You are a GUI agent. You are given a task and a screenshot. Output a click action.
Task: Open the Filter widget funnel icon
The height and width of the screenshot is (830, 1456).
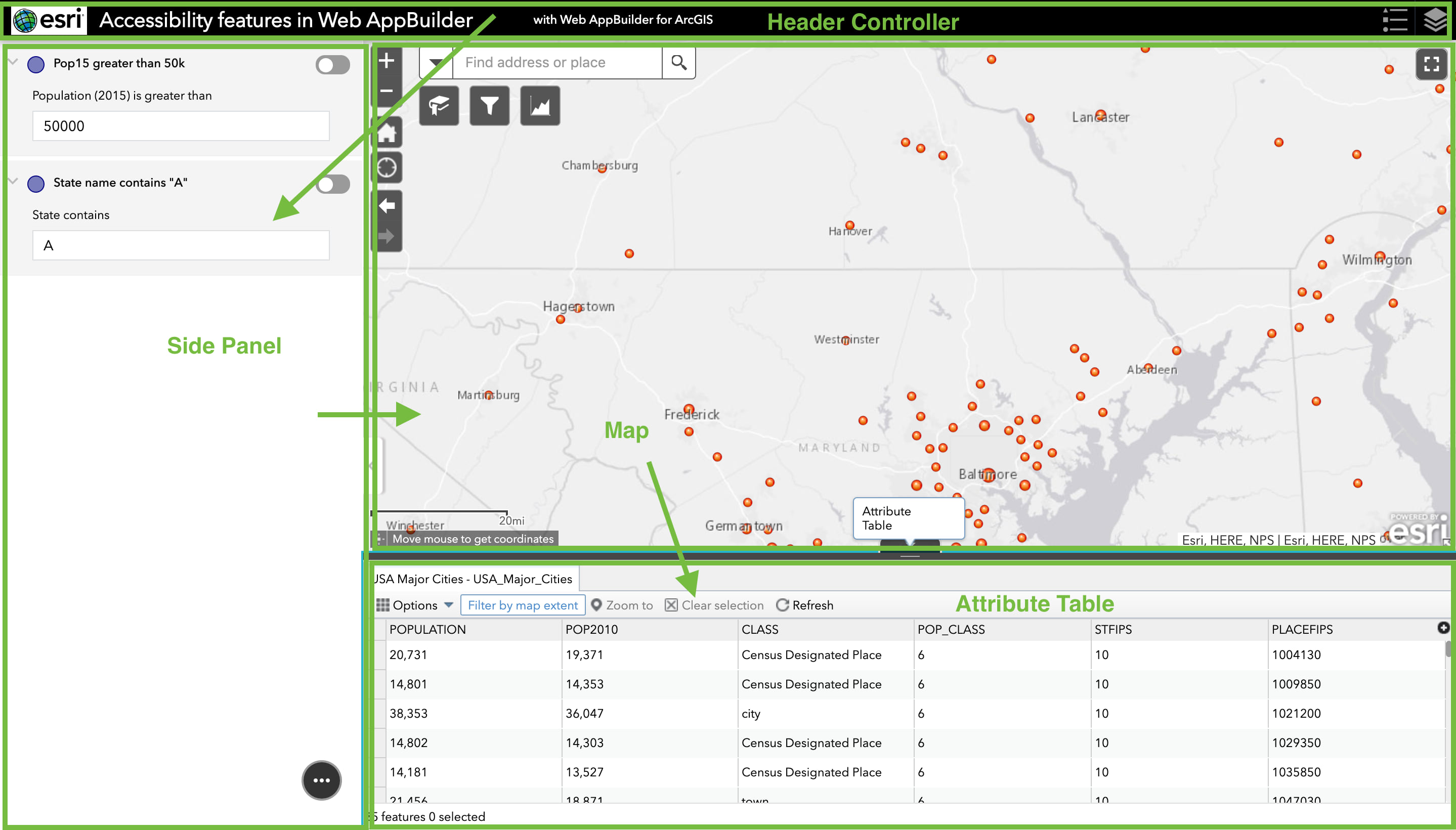(489, 106)
